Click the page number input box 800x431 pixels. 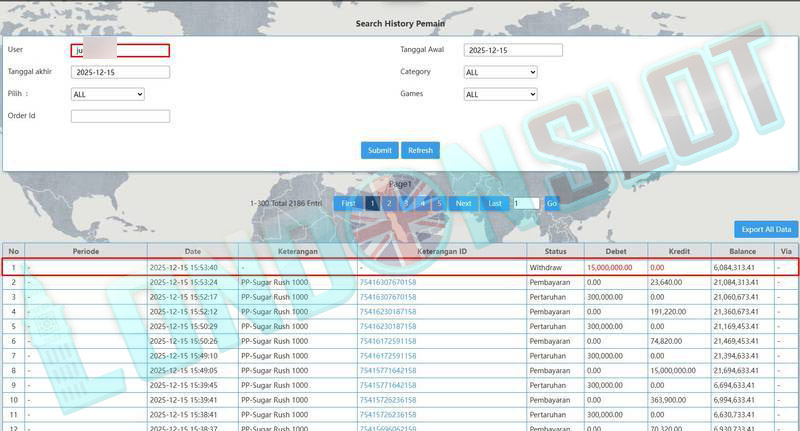click(526, 203)
